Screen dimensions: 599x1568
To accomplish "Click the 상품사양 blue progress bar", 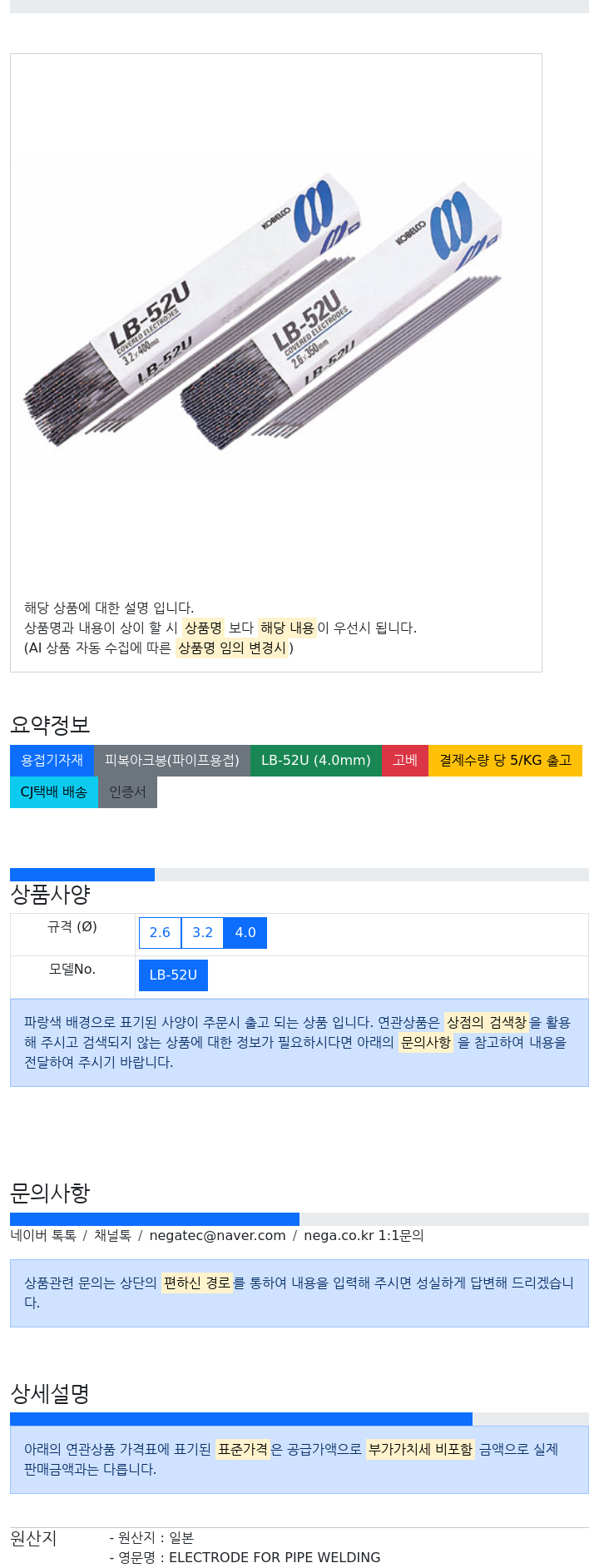I will tap(82, 875).
